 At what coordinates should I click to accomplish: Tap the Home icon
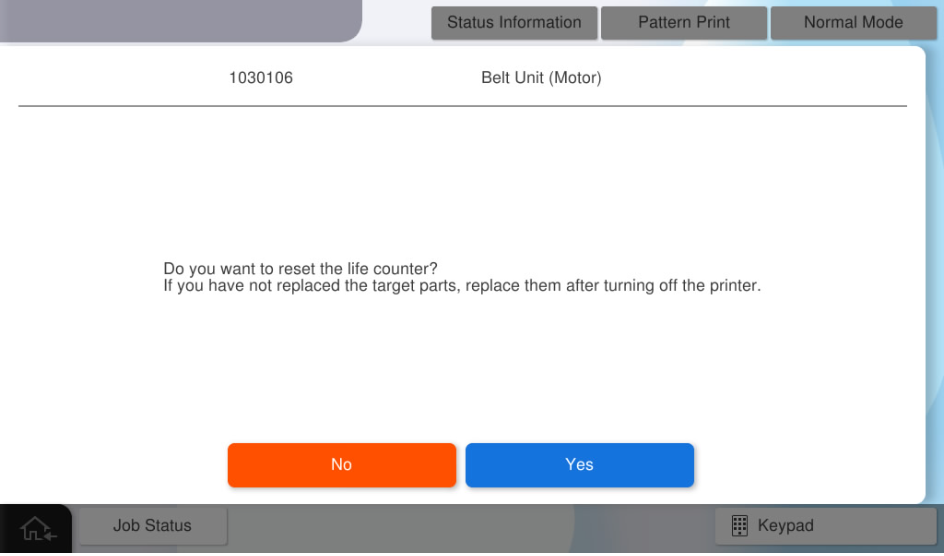click(35, 529)
